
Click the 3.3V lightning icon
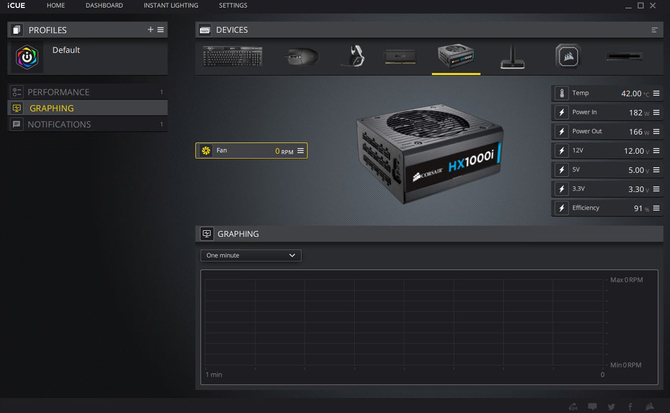[x=561, y=189]
